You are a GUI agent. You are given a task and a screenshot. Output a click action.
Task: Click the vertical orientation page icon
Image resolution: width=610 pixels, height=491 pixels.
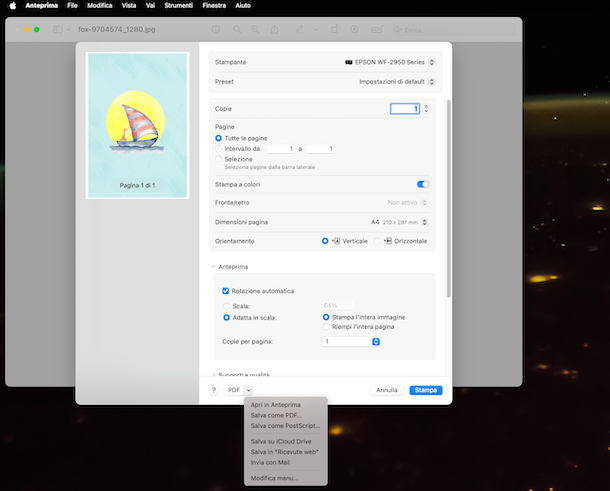336,241
